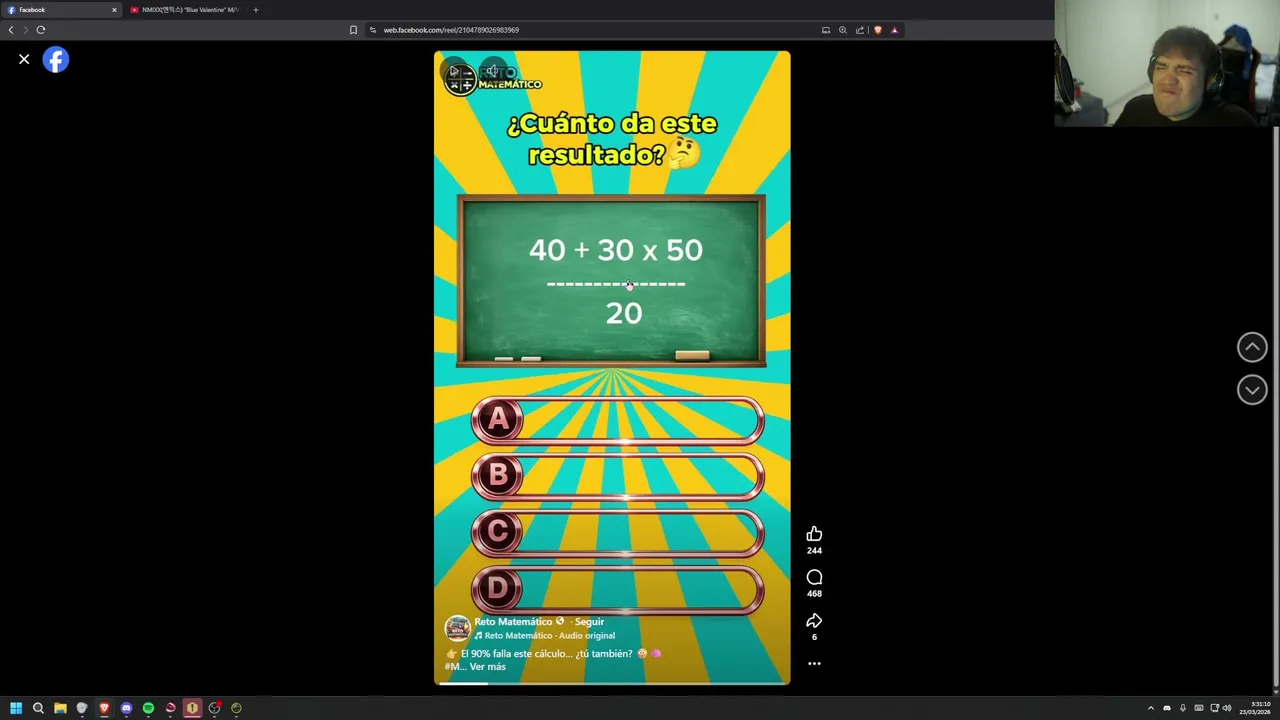Open comments with the speech bubble icon

click(814, 577)
